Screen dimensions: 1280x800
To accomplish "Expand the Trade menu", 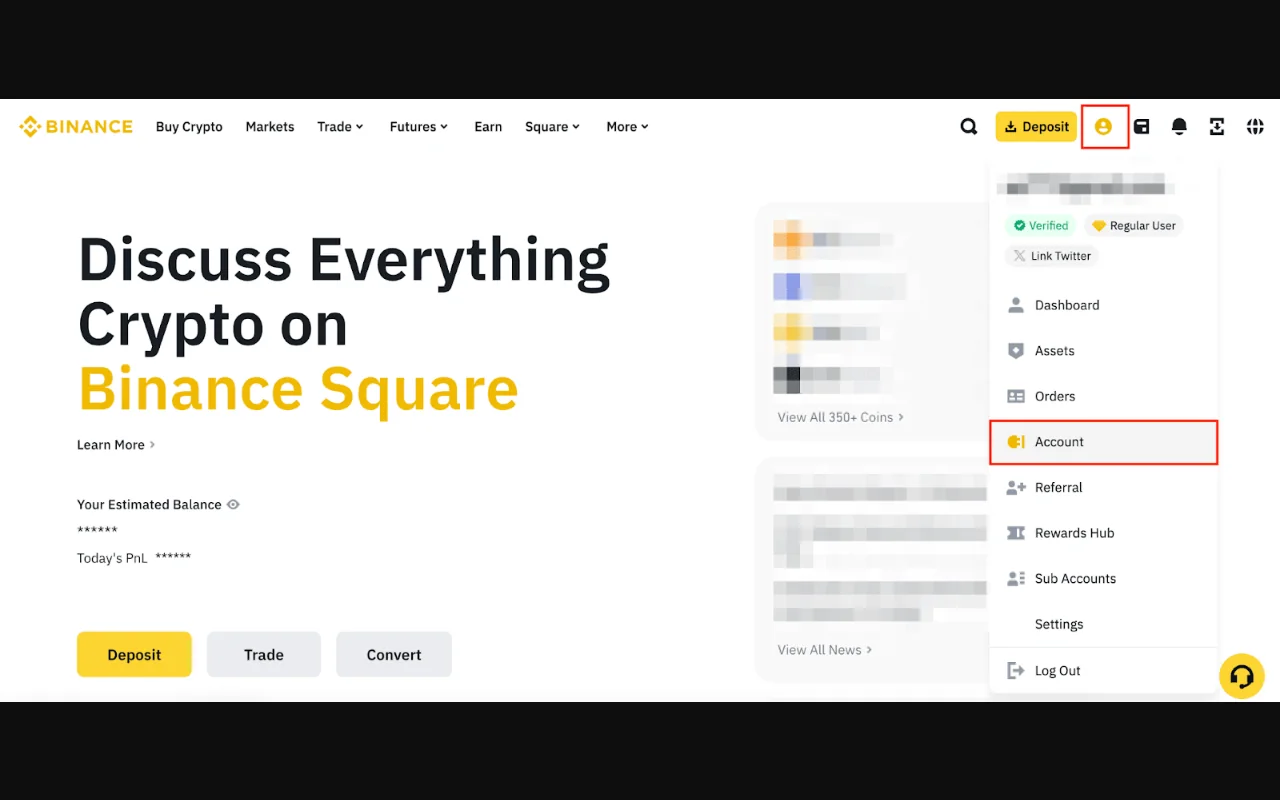I will click(x=340, y=127).
